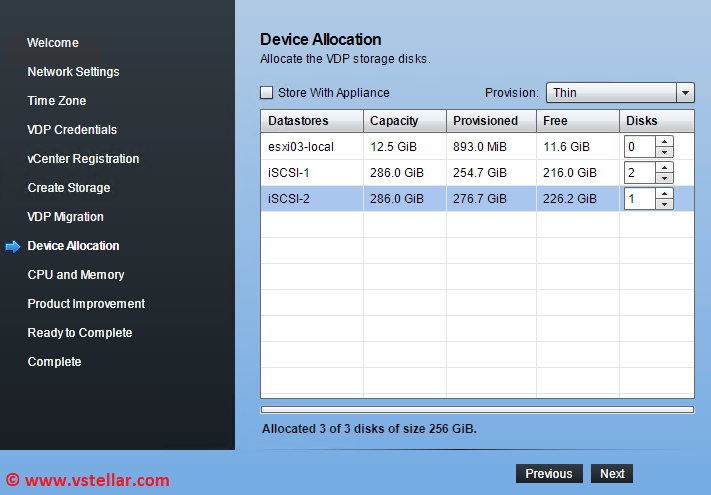Click down arrow on iSCSI-1 disks stepper
The width and height of the screenshot is (711, 495).
[x=664, y=178]
